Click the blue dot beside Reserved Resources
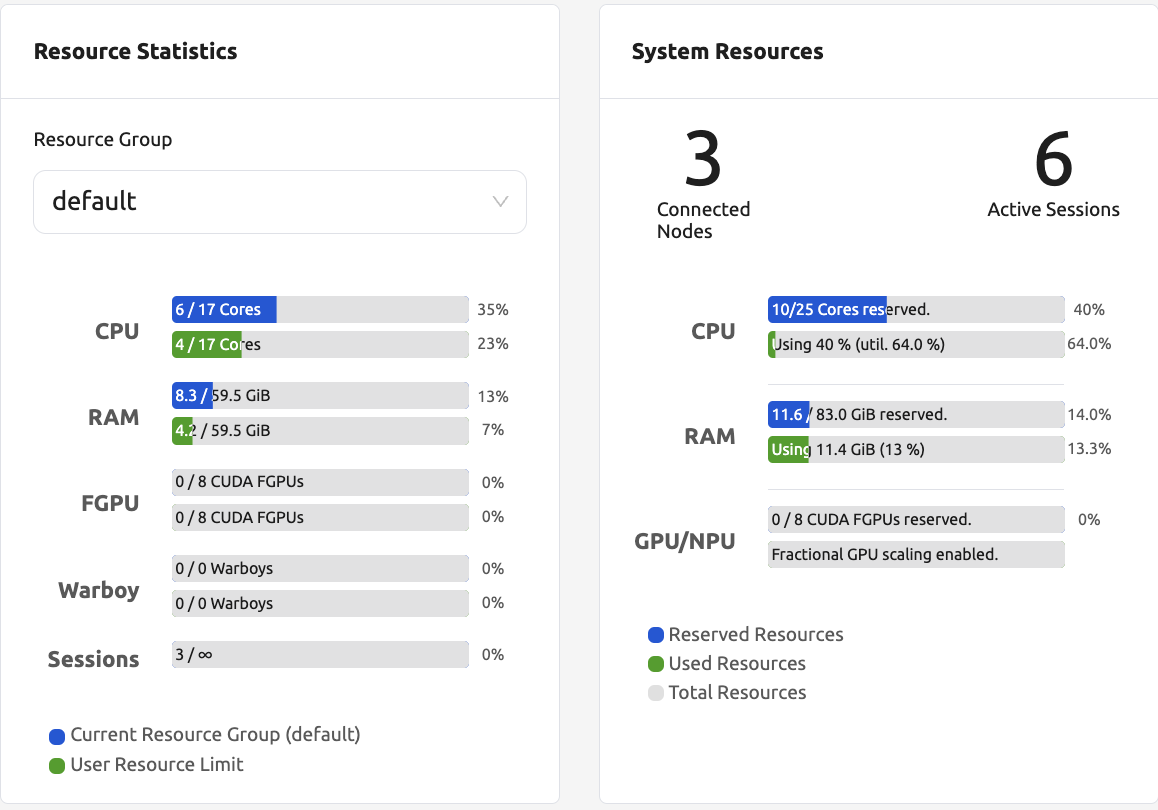The height and width of the screenshot is (810, 1158). [x=656, y=635]
